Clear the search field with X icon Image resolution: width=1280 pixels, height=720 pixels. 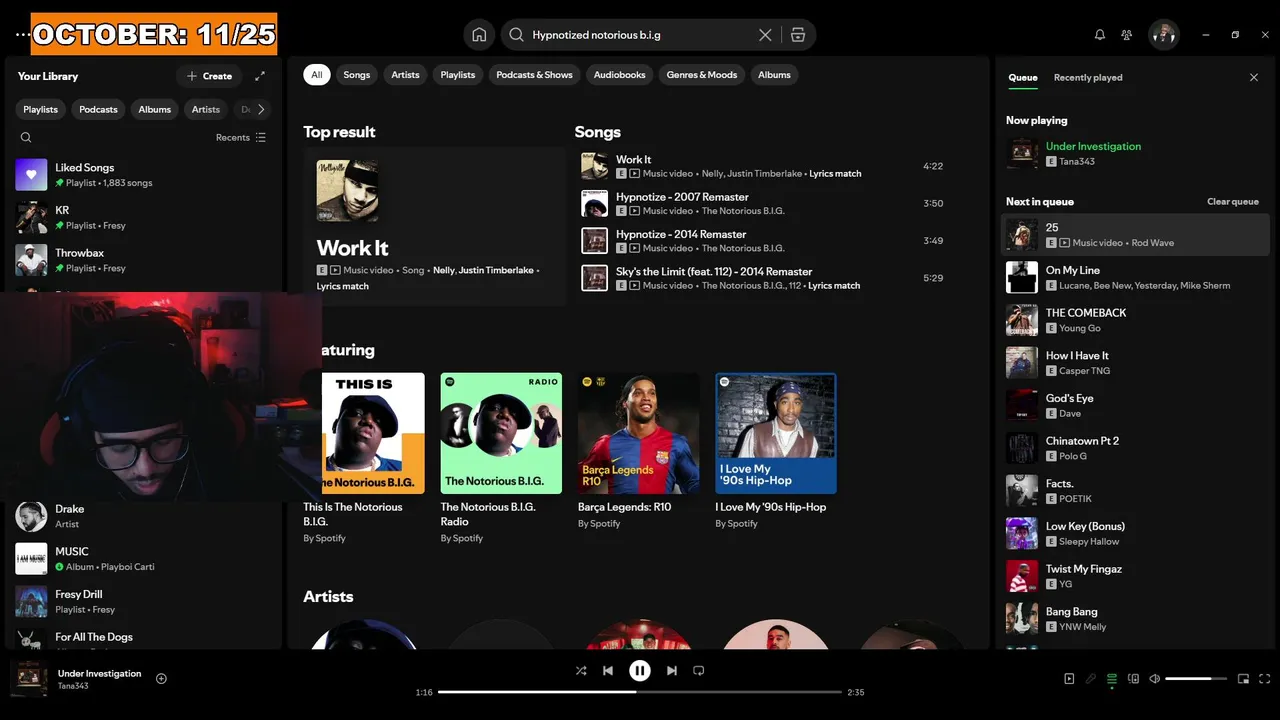click(x=765, y=35)
